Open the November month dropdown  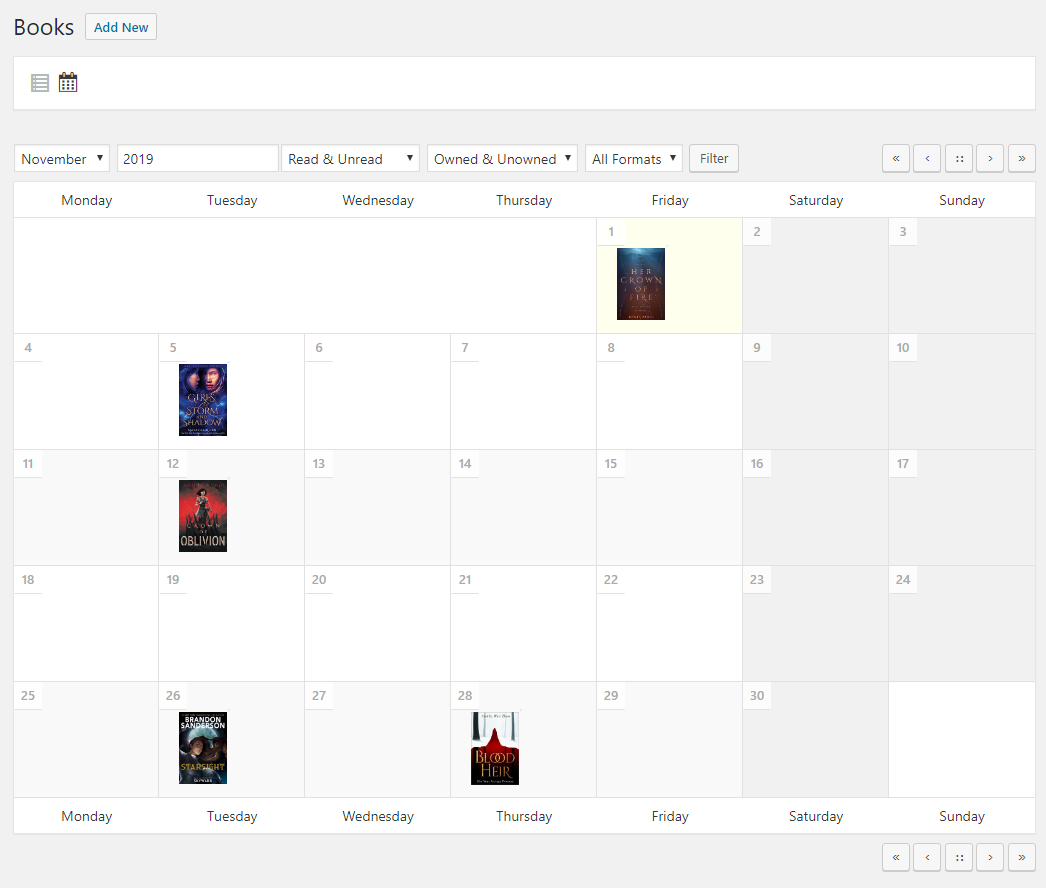pyautogui.click(x=62, y=159)
